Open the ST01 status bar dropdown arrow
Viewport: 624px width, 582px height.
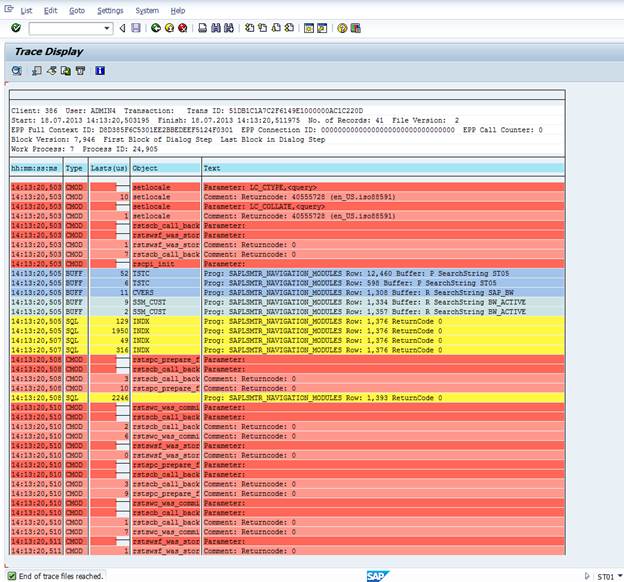point(620,576)
